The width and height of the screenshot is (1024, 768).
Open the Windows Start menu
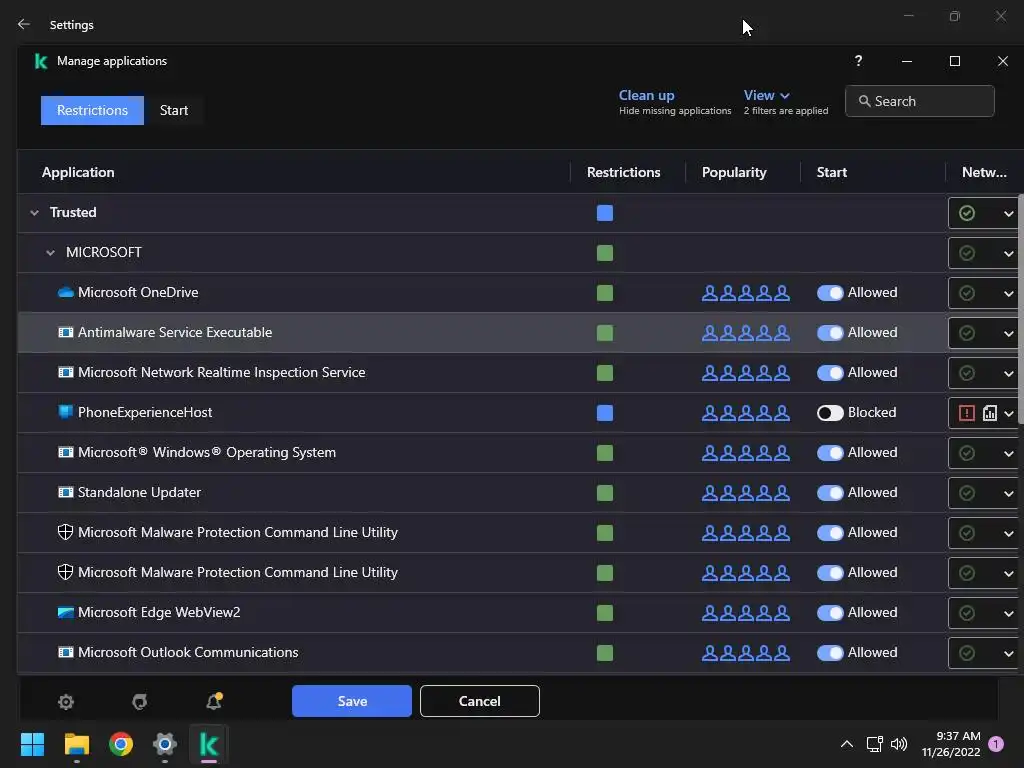point(32,744)
